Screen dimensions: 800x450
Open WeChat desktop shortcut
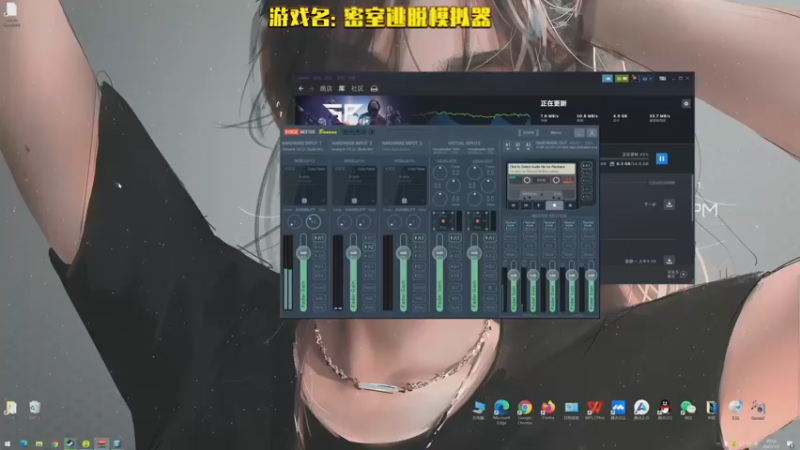coord(688,410)
